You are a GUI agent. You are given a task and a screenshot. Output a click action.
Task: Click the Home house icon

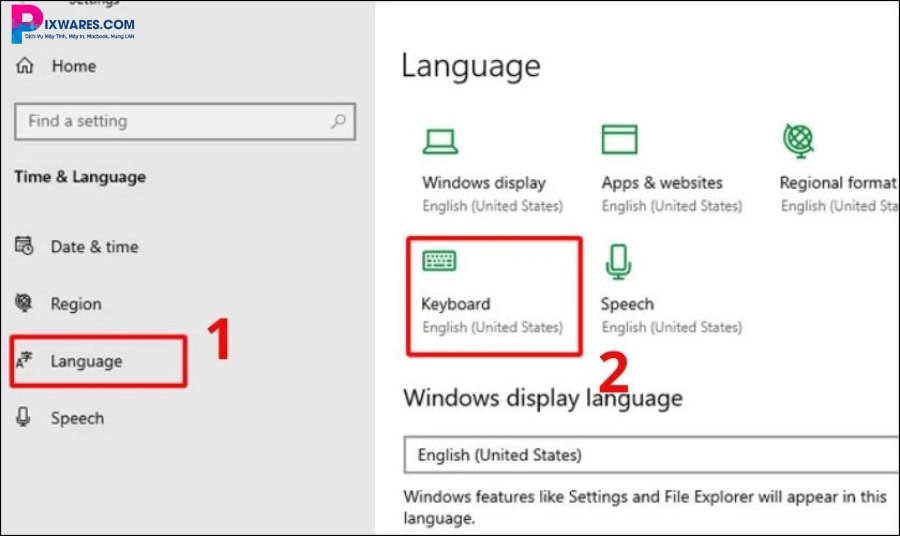point(25,66)
